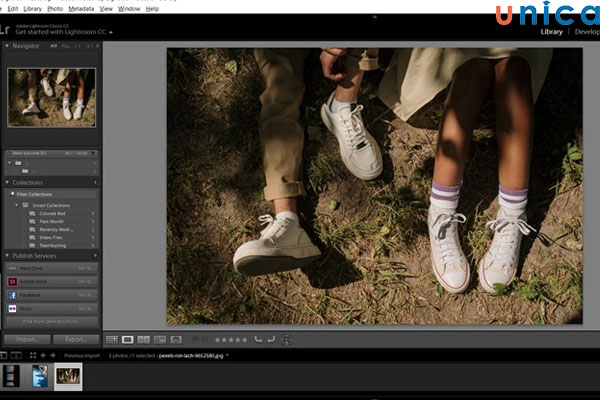Set Navigator zoom to FIT
Image resolution: width=600 pixels, height=400 pixels.
tap(53, 46)
